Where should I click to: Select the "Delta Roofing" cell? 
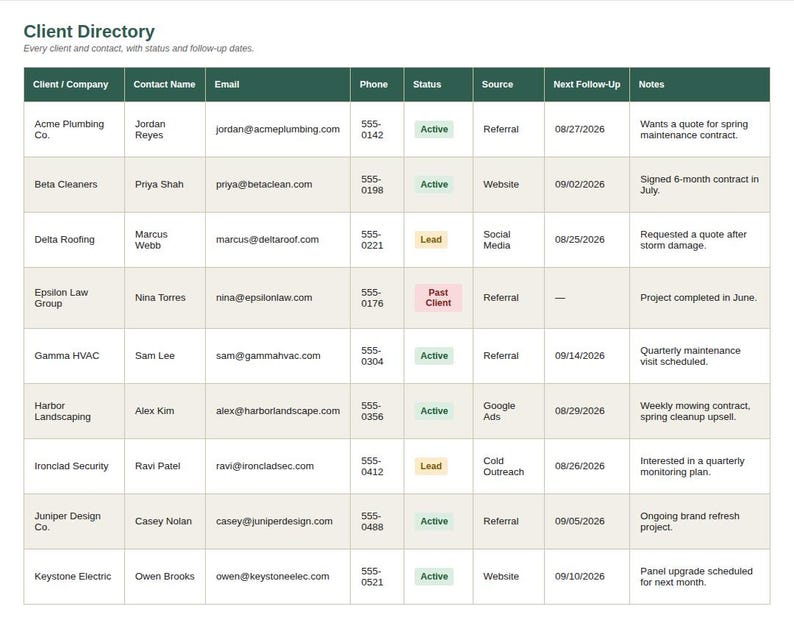pyautogui.click(x=74, y=240)
